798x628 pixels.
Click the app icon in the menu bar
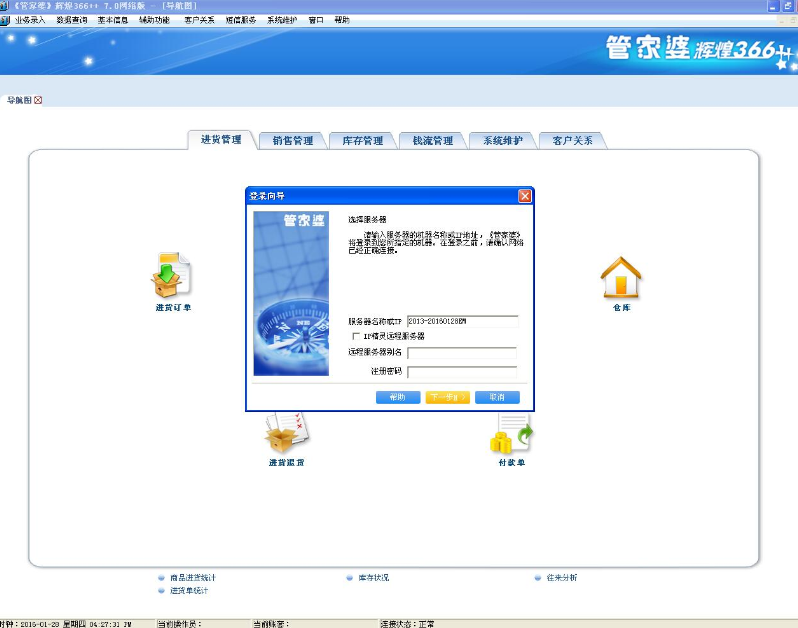click(x=5, y=20)
